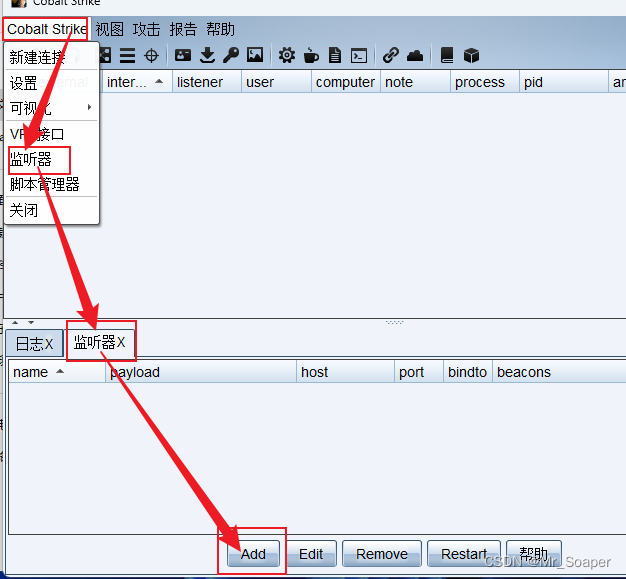Screen dimensions: 626x579
Task: Select 监听器 menu entry
Action: click(x=52, y=159)
